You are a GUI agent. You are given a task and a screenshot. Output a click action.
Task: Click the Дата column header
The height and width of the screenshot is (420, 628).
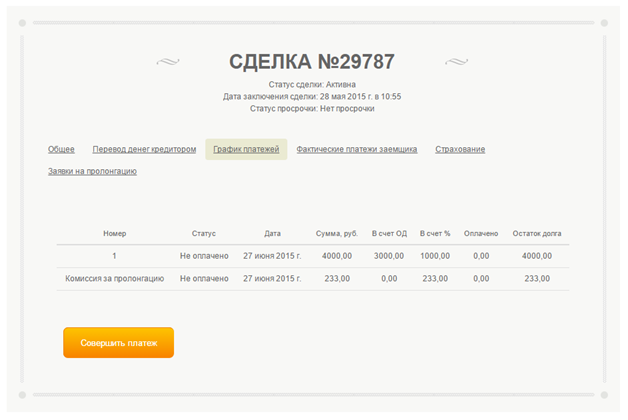coord(272,233)
